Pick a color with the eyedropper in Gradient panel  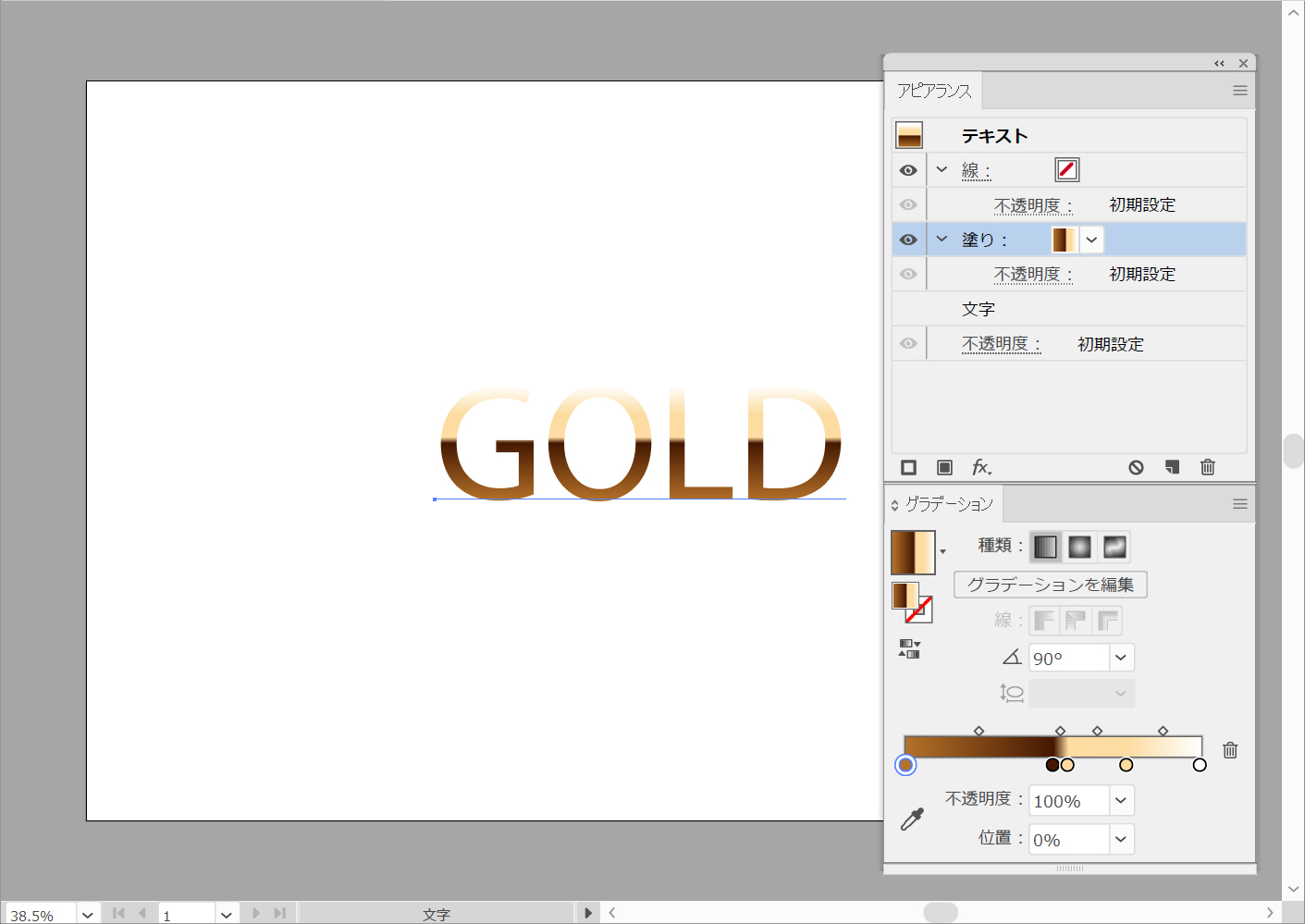912,819
